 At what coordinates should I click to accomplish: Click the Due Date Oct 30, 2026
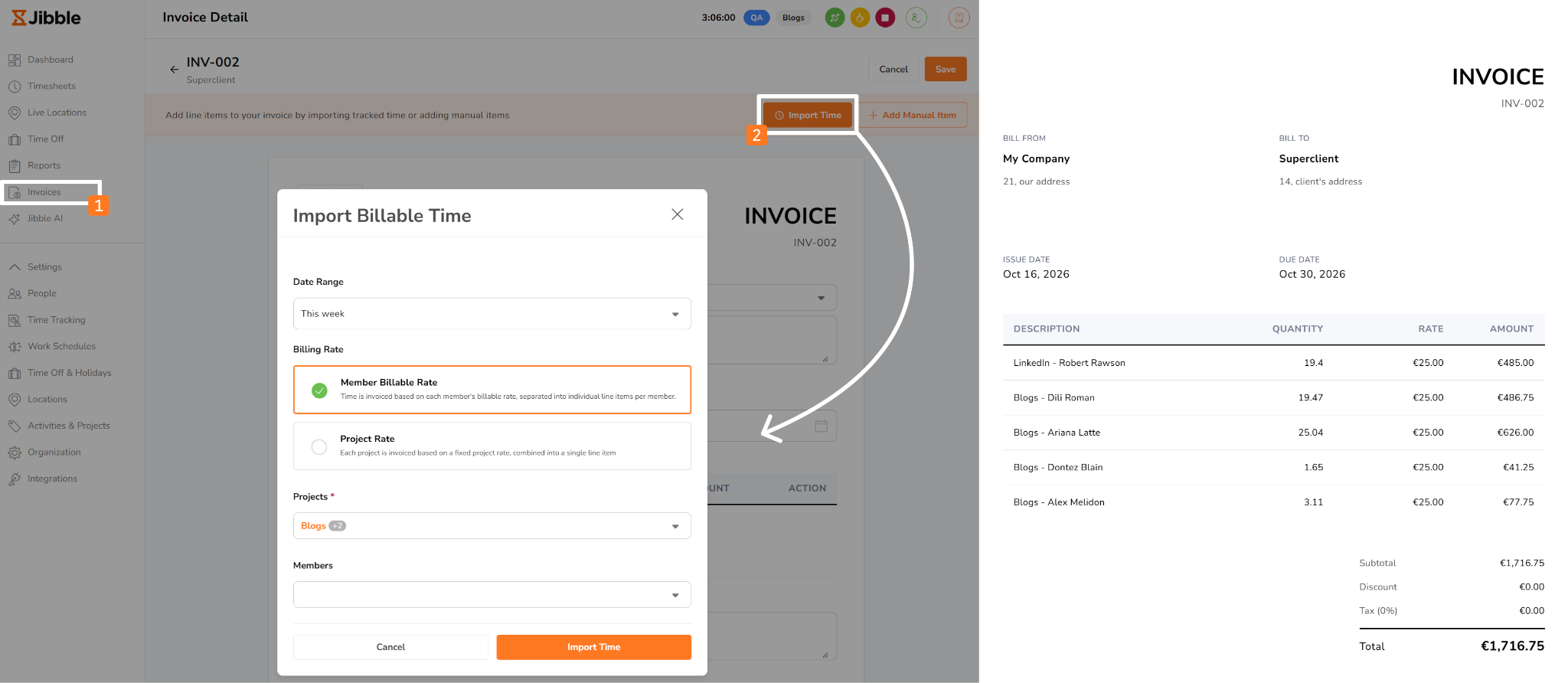point(1312,274)
